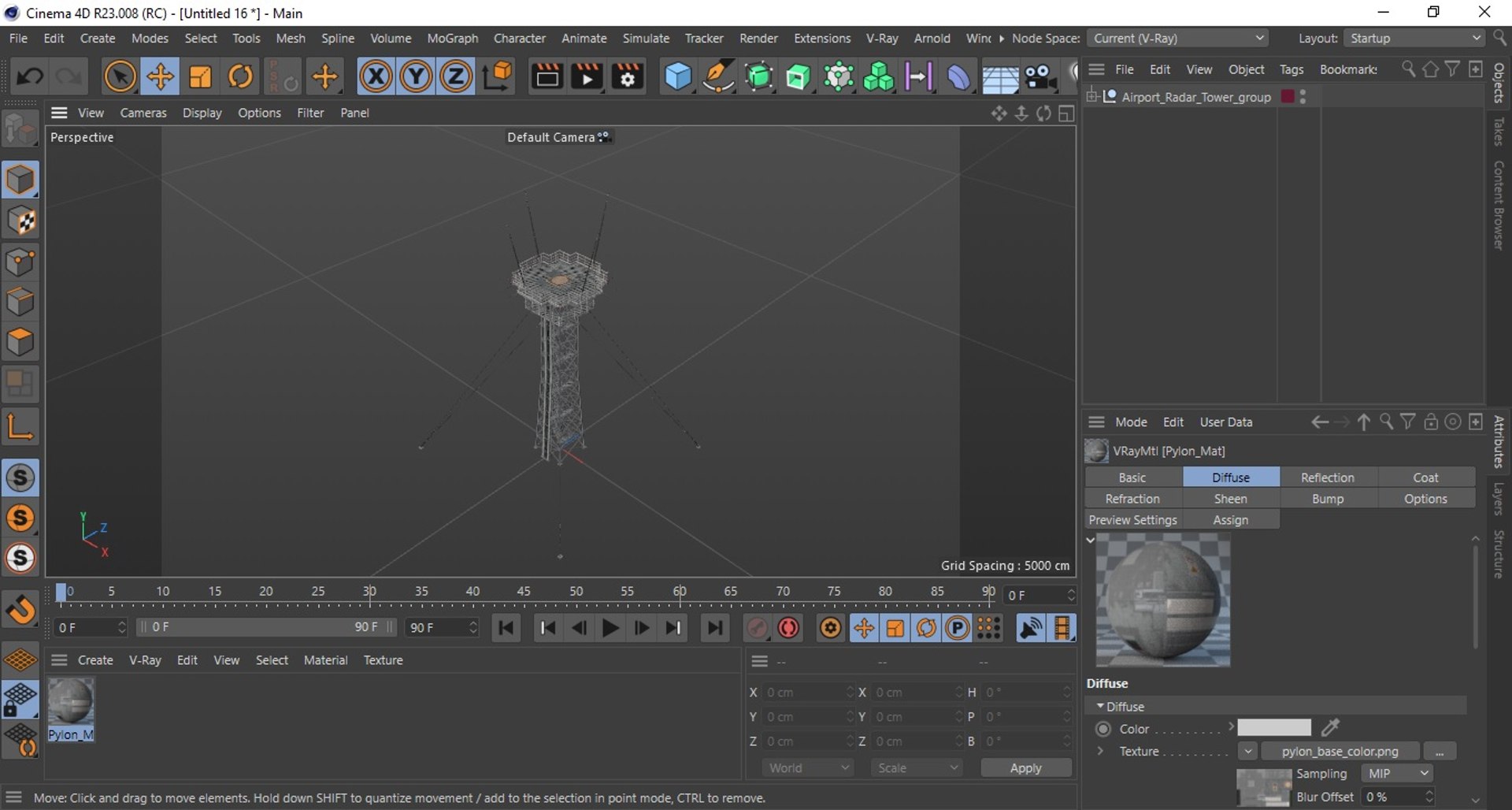
Task: Switch to Reflection tab
Action: 1328,477
